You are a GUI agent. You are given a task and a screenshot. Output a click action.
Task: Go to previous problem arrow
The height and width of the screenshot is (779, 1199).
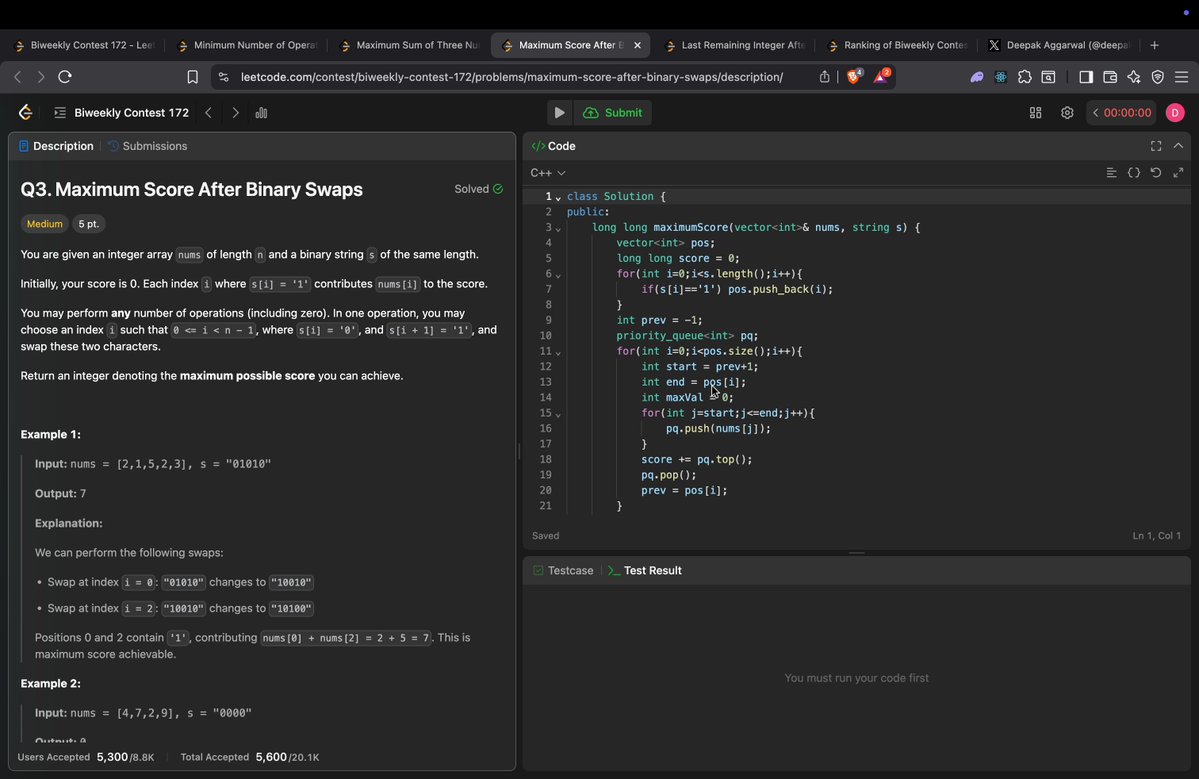208,112
